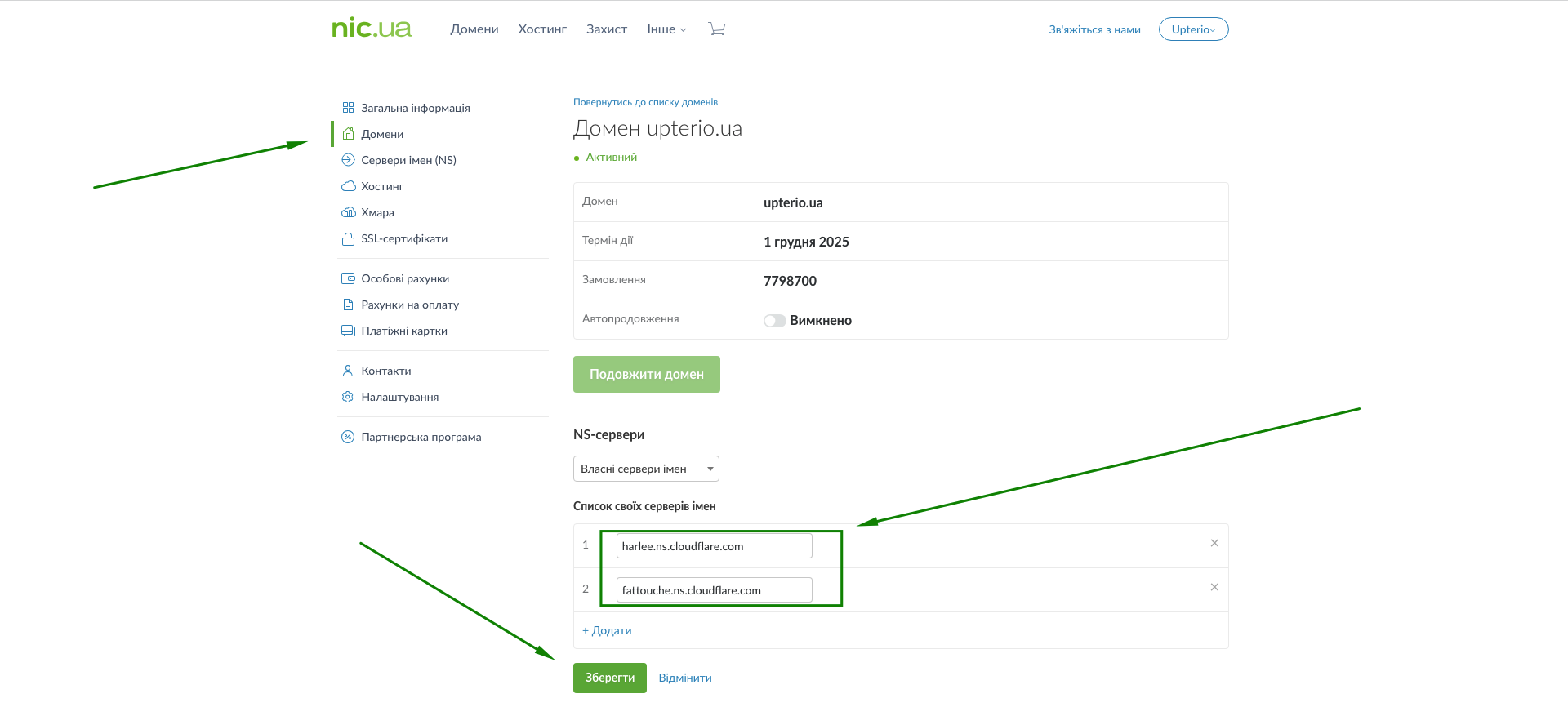The height and width of the screenshot is (716, 1568).
Task: Click the Загальна інформація grid icon
Action: pyautogui.click(x=348, y=108)
